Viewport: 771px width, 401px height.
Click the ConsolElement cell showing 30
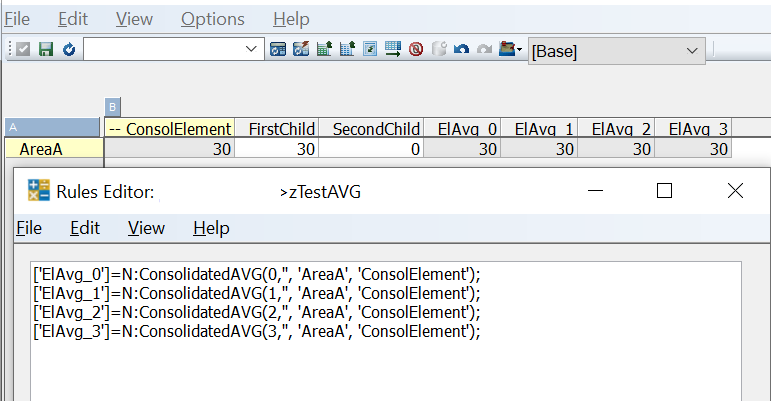pos(170,148)
